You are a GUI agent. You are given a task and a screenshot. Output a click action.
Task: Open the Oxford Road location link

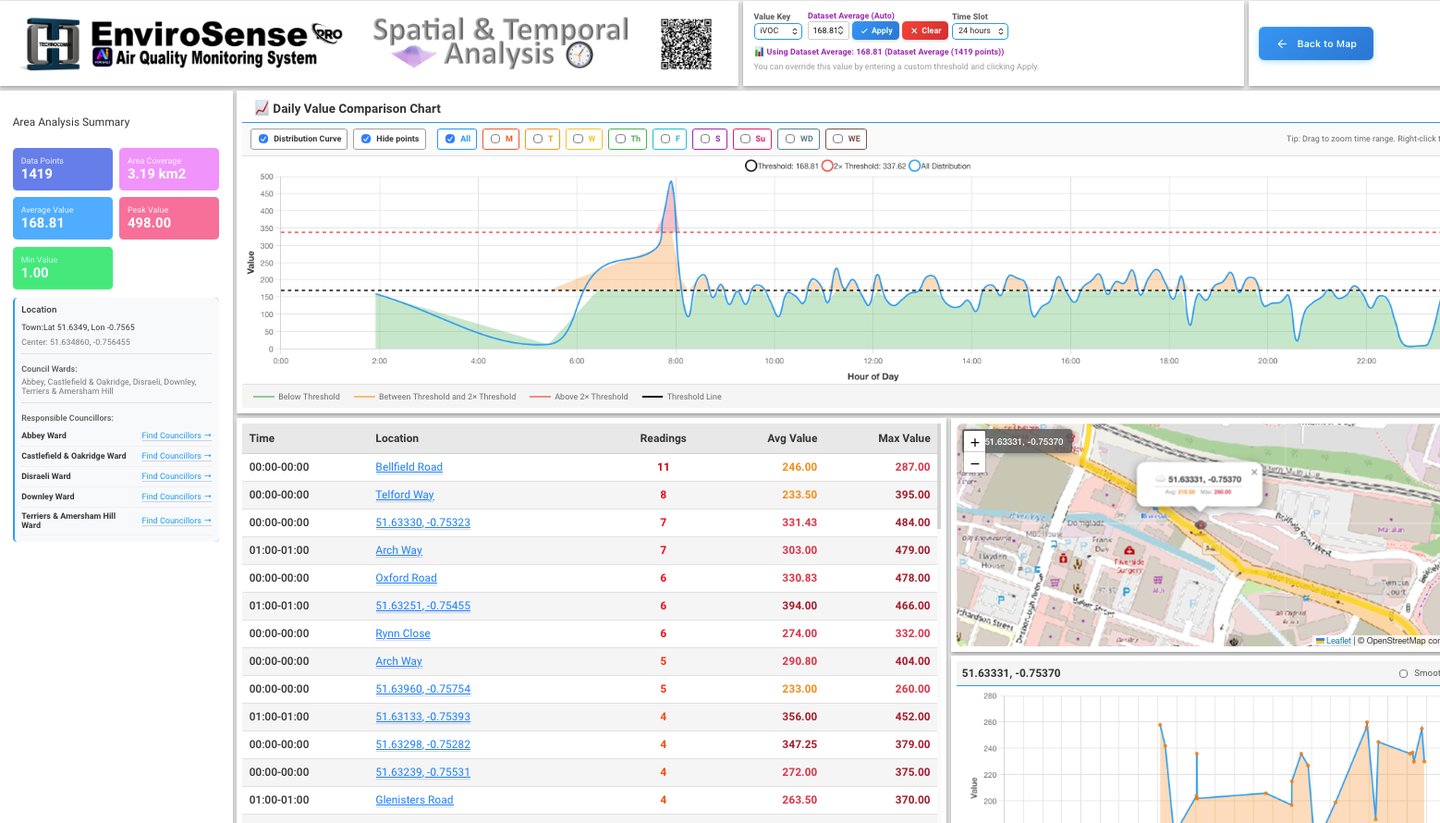(406, 578)
